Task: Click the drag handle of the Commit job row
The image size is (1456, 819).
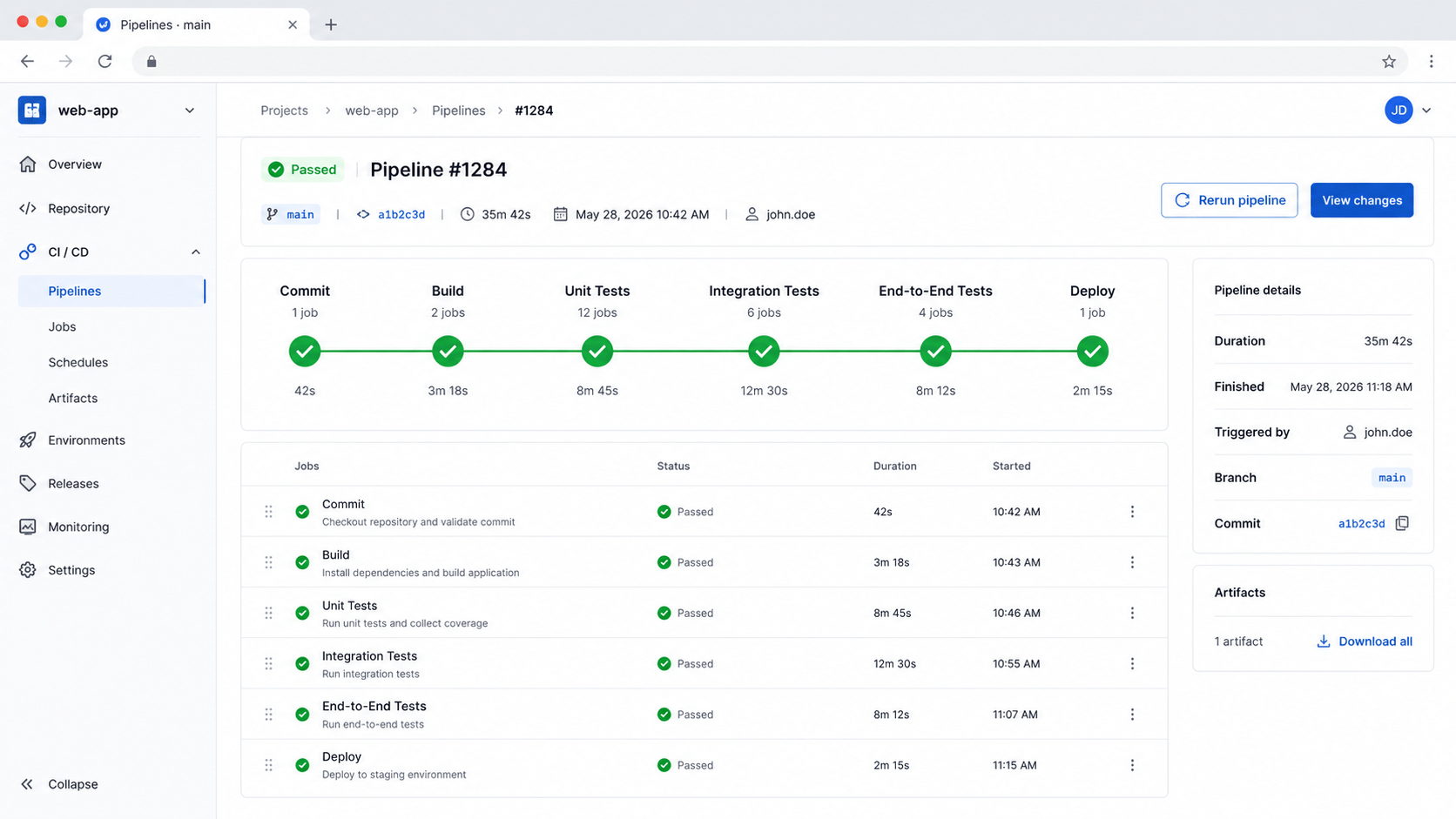Action: pyautogui.click(x=268, y=512)
